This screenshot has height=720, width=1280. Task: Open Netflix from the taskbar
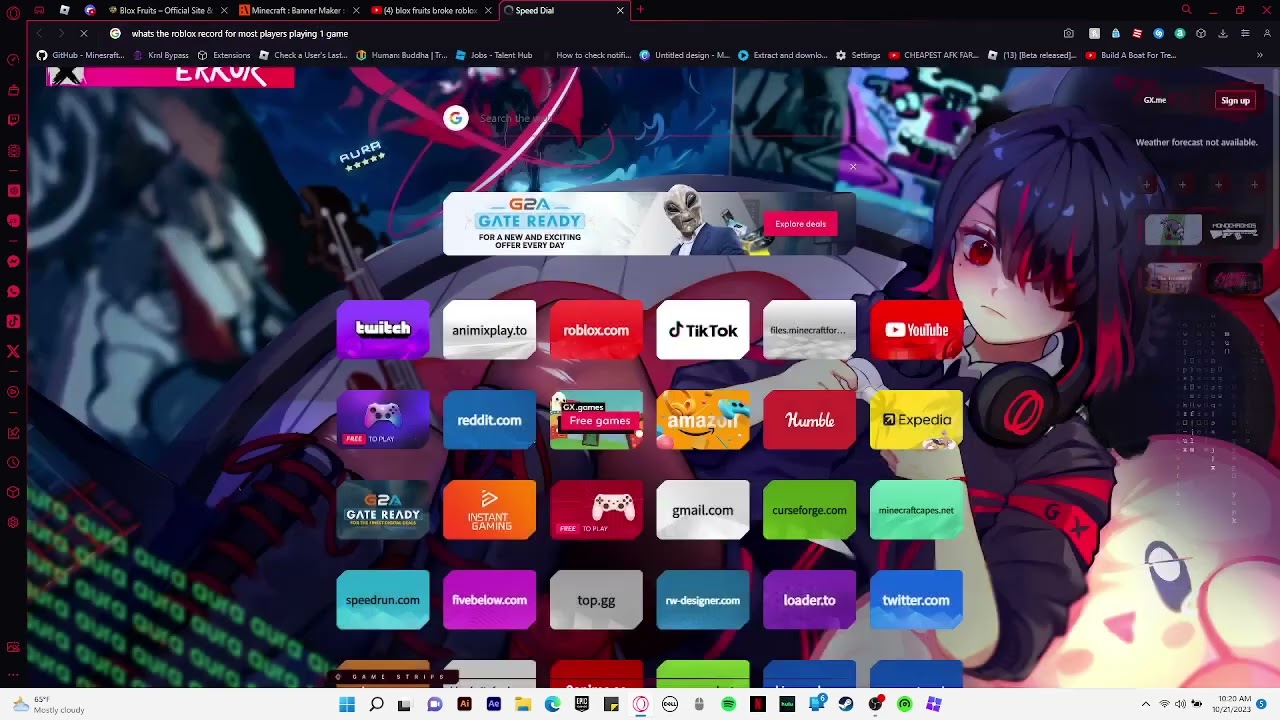click(x=758, y=704)
